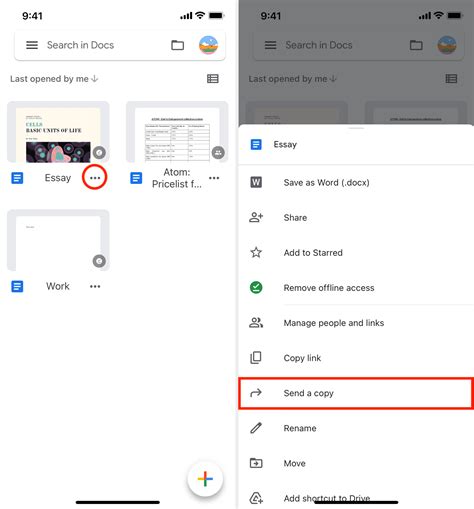This screenshot has height=509, width=474.
Task: Open the account avatar in left screen
Action: (x=208, y=45)
